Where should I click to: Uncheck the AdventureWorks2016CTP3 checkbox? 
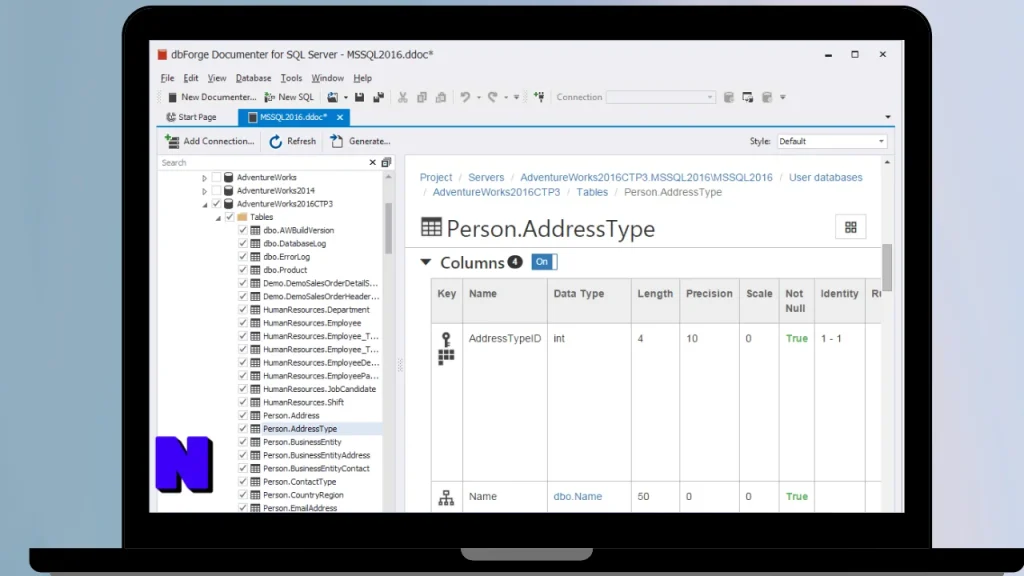tap(216, 204)
